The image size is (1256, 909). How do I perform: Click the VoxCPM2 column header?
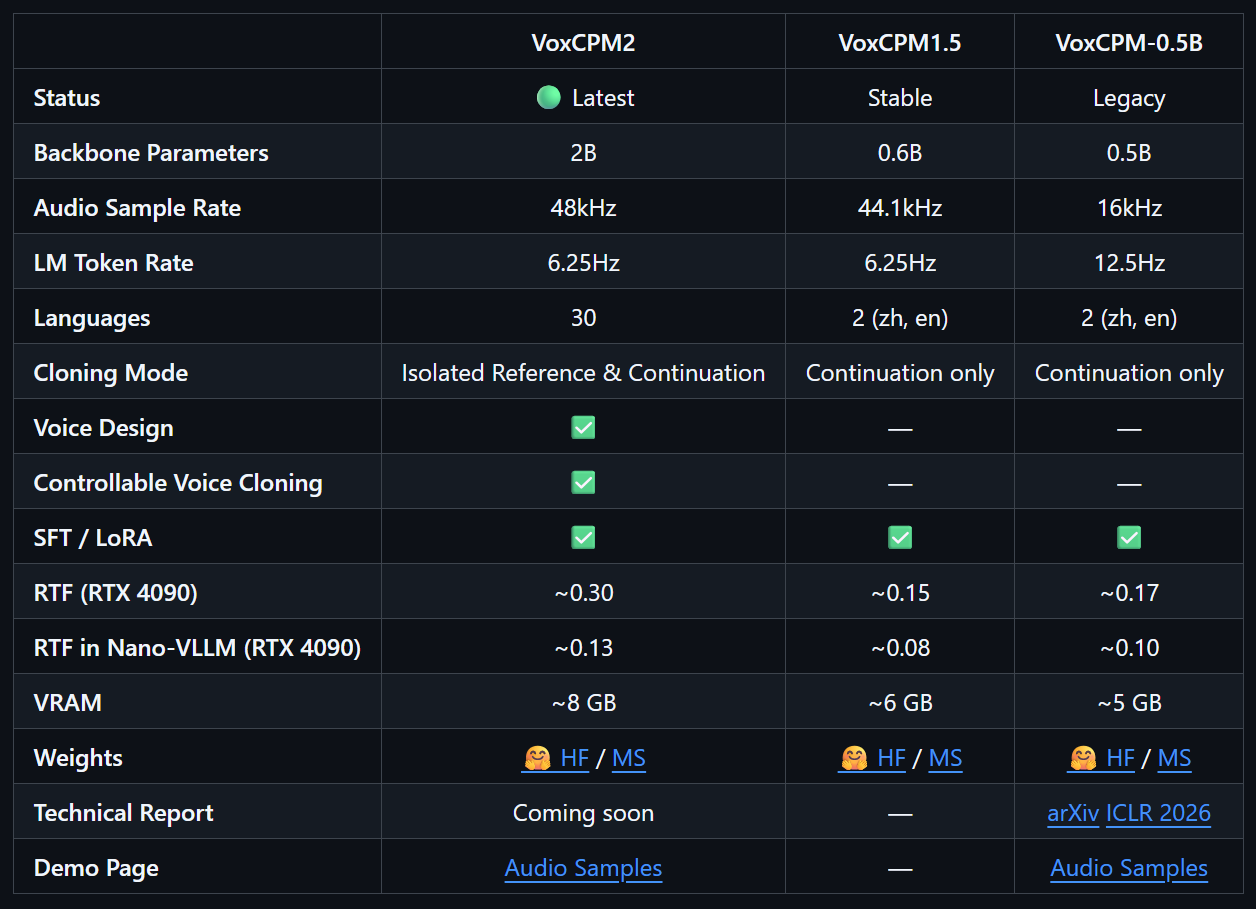coord(583,43)
